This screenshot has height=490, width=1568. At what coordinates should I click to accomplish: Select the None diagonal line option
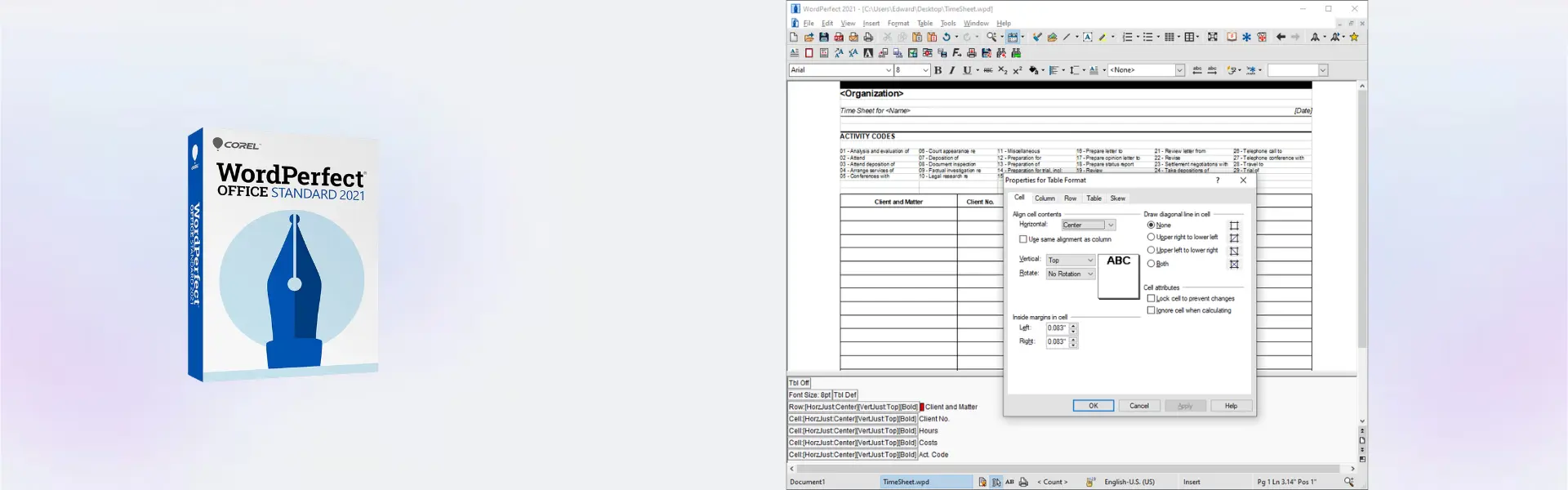1151,225
